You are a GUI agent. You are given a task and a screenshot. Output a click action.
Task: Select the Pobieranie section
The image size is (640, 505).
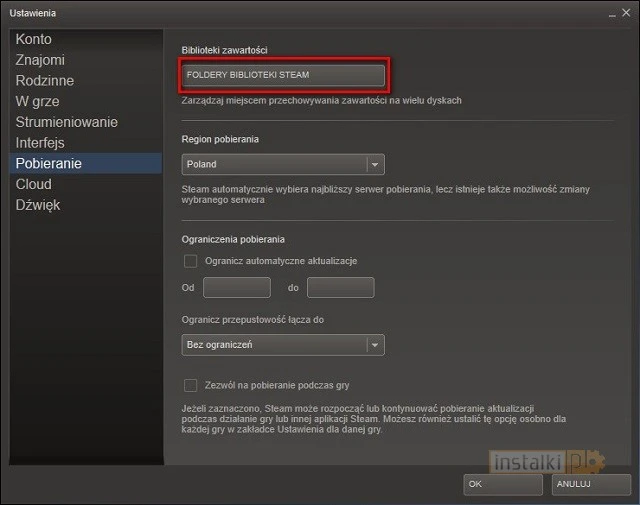tap(86, 163)
